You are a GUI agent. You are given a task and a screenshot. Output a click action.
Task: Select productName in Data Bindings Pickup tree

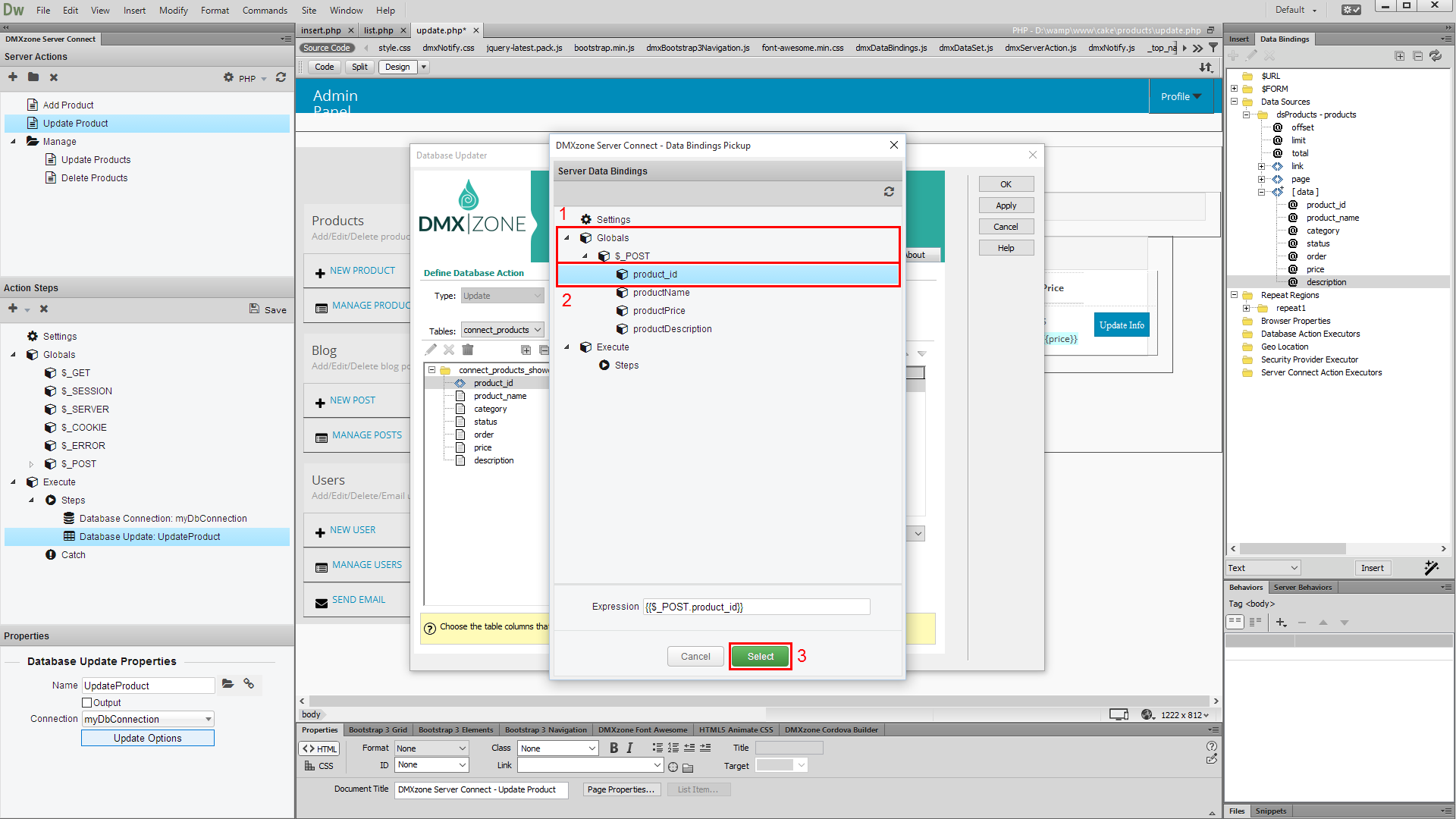click(661, 292)
